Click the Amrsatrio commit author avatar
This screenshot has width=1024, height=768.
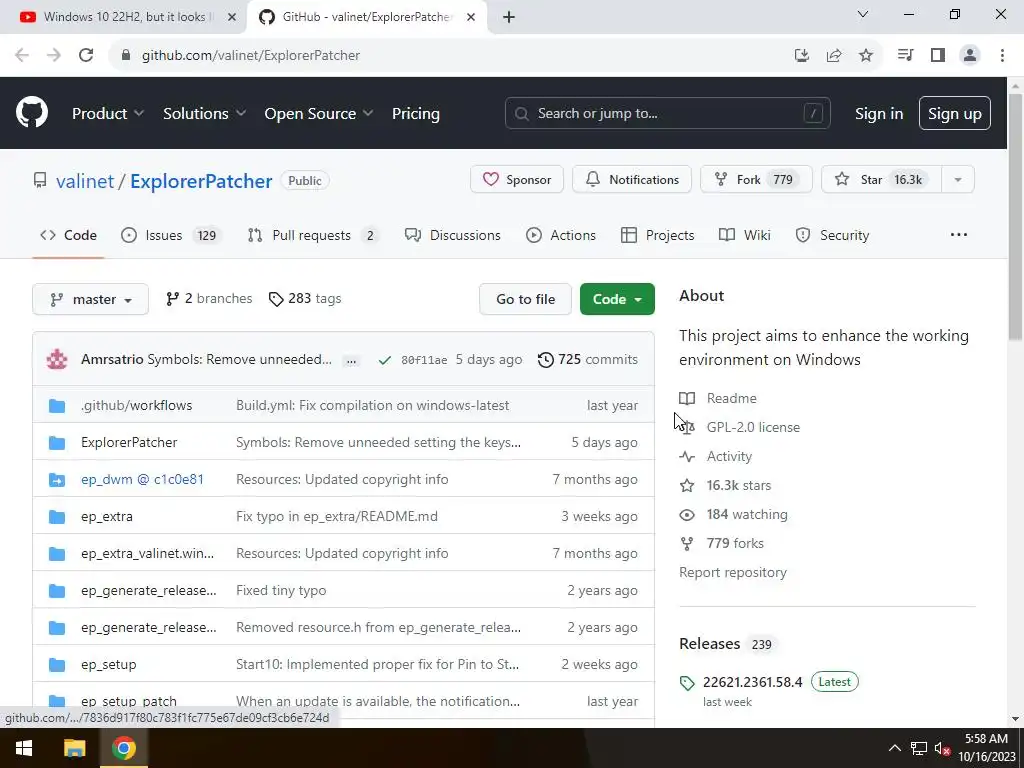click(57, 359)
